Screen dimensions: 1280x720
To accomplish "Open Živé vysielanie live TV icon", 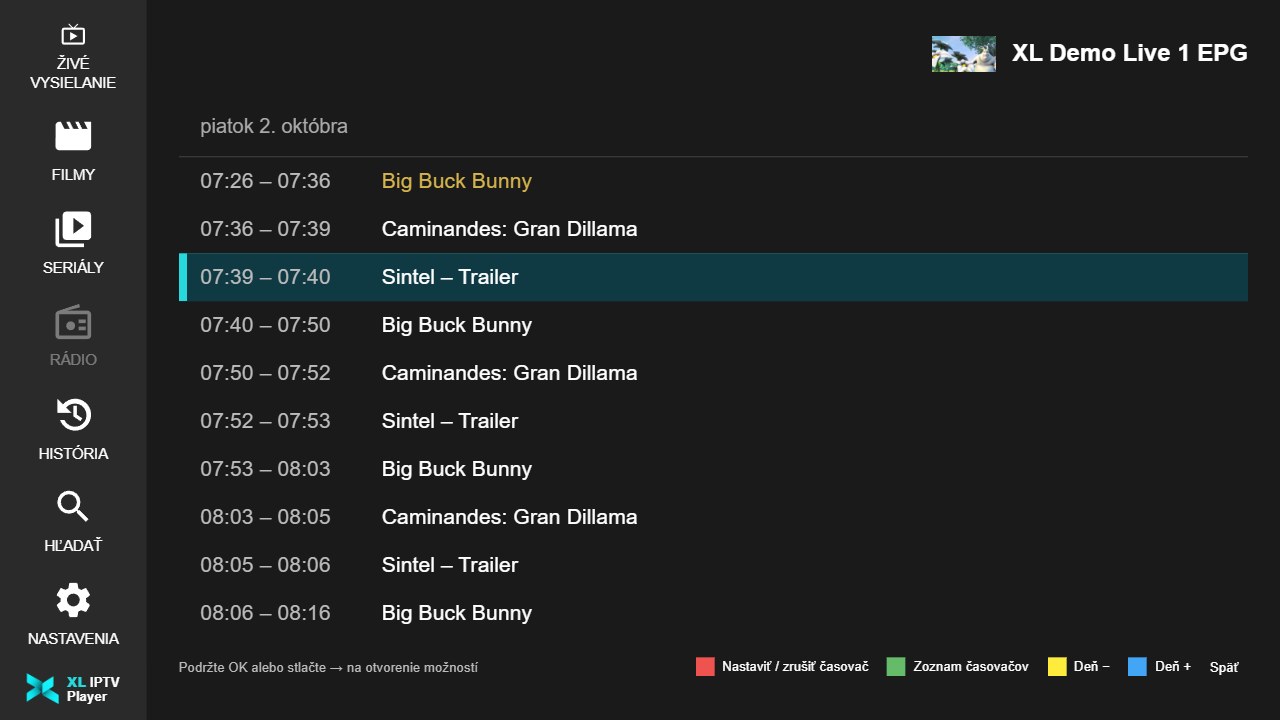I will (73, 35).
